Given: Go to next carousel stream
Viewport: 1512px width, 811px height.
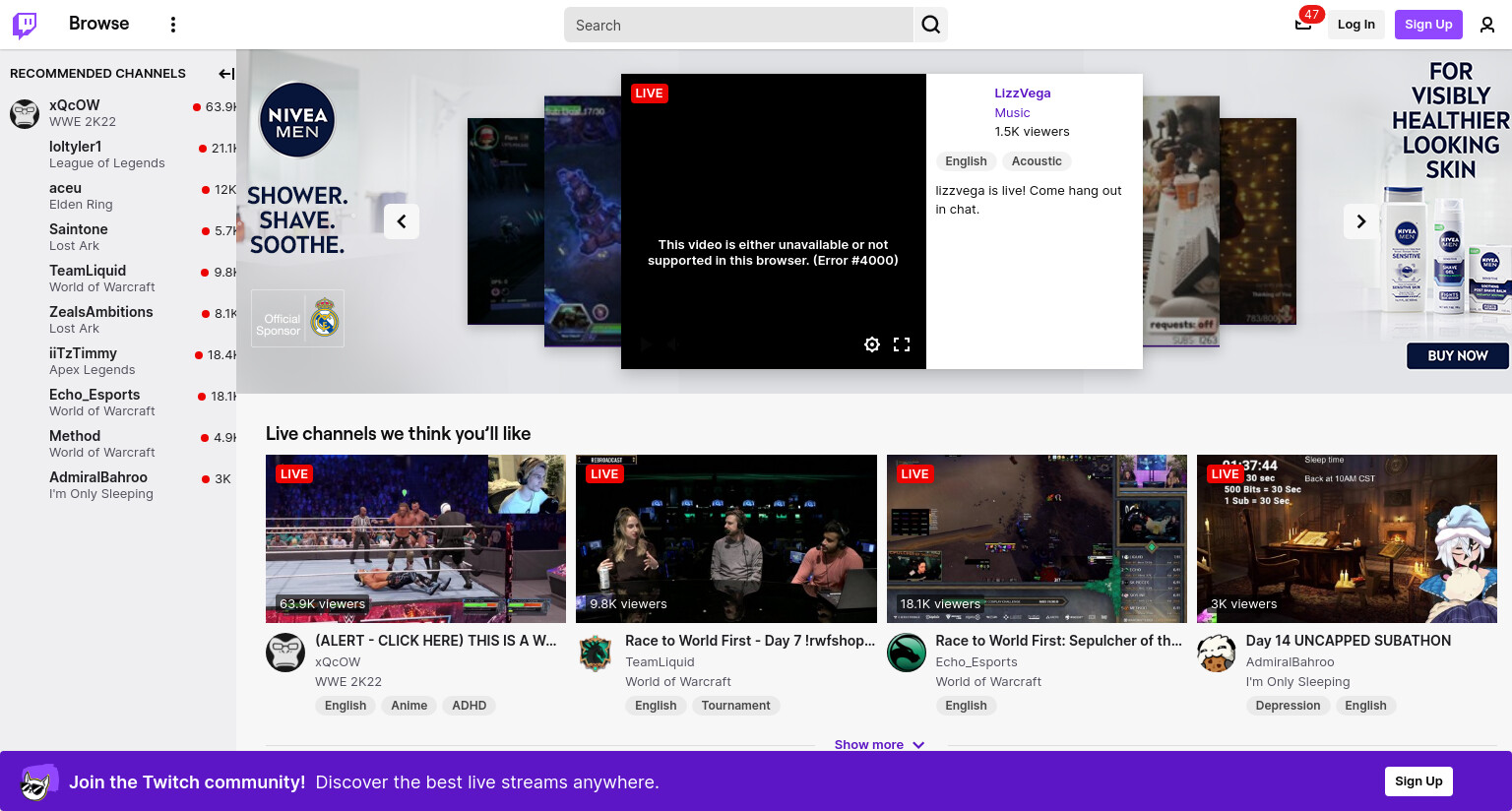Looking at the screenshot, I should coord(1361,221).
